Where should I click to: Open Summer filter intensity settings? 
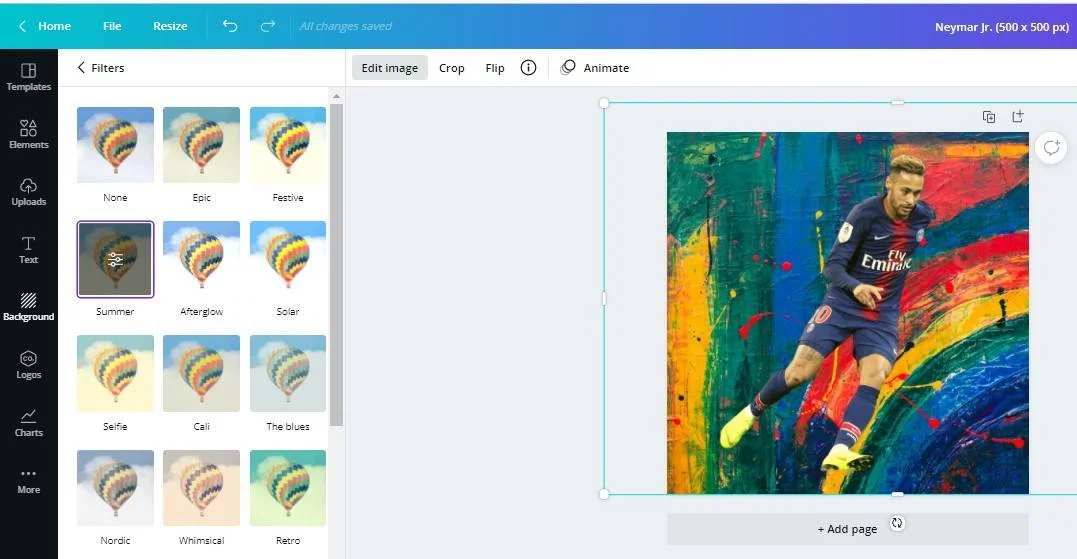click(x=115, y=260)
